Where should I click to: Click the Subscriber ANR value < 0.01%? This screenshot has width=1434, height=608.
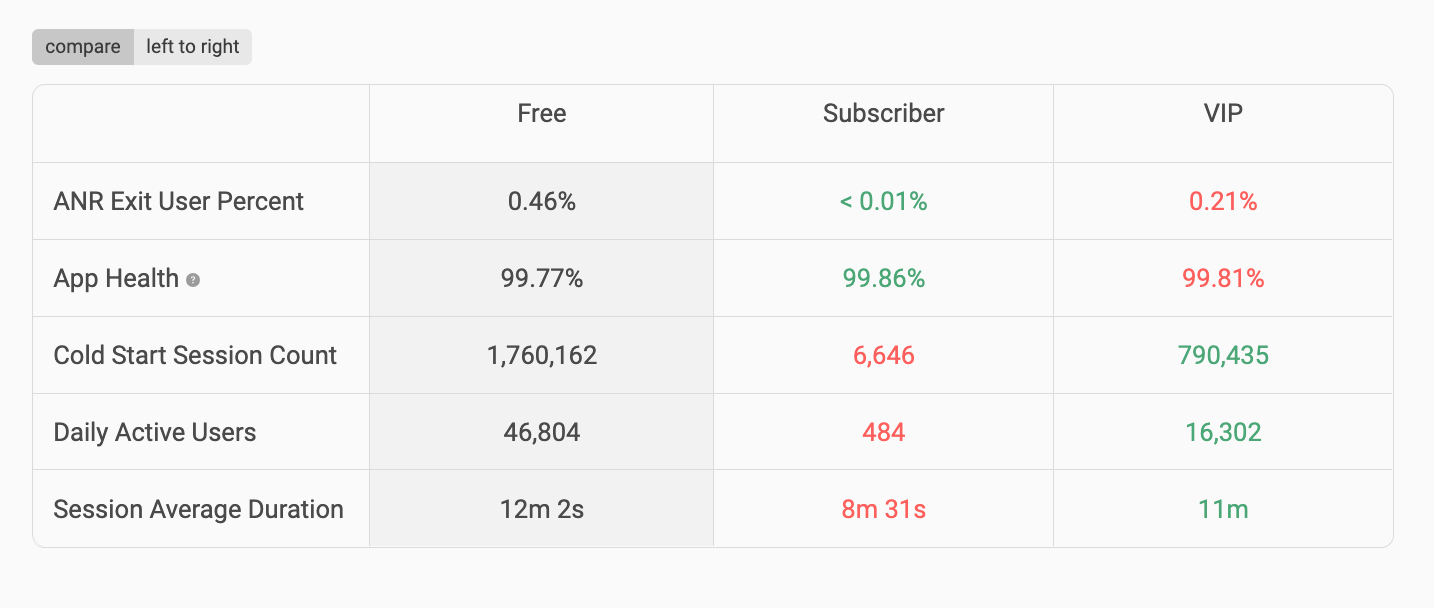(884, 201)
